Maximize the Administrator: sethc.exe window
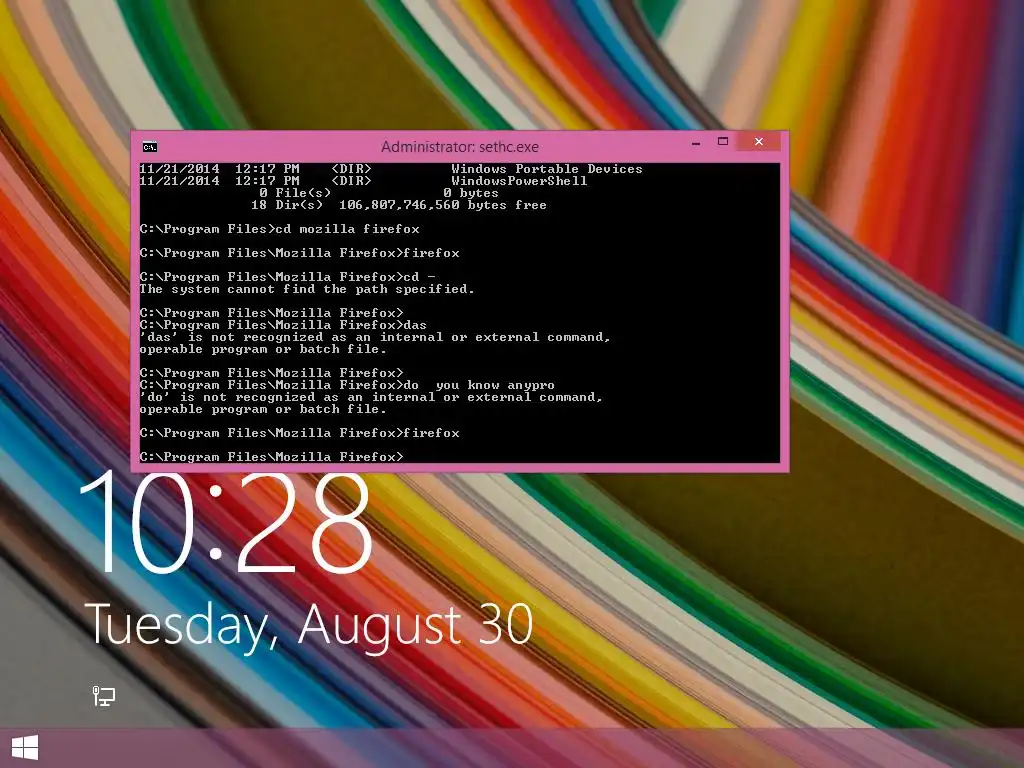The height and width of the screenshot is (768, 1024). (723, 142)
